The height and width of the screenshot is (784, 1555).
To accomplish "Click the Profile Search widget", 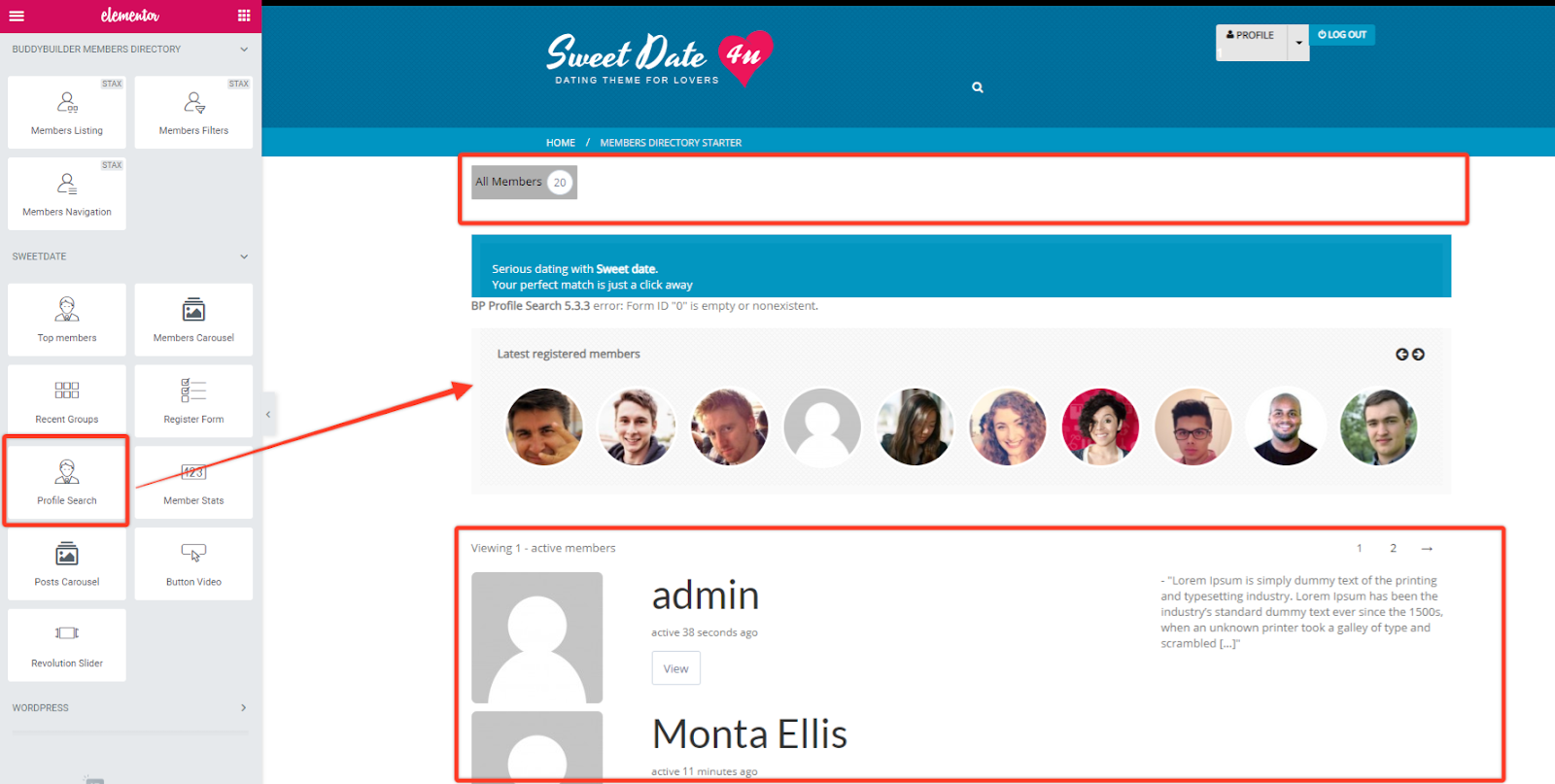I will tap(67, 482).
